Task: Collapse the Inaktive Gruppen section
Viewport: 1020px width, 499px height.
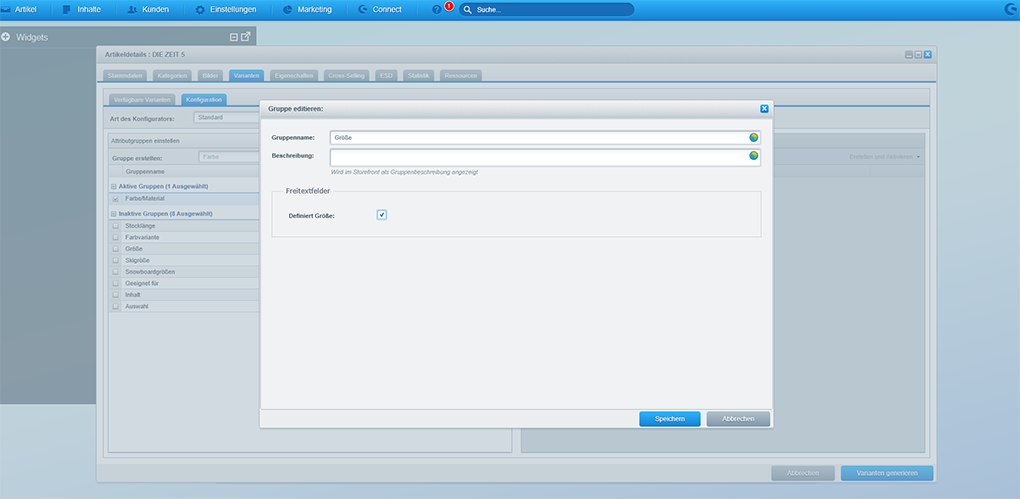Action: pos(113,214)
